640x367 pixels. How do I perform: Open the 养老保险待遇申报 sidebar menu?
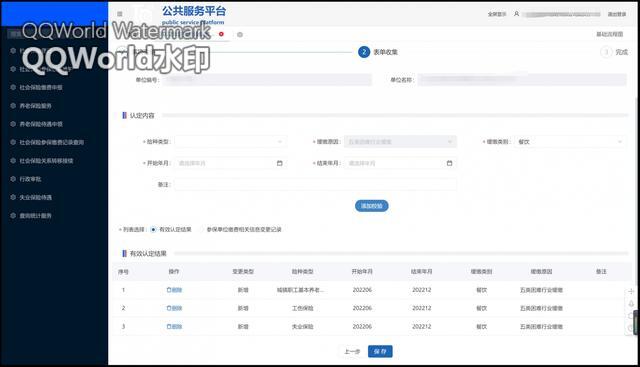(x=41, y=124)
